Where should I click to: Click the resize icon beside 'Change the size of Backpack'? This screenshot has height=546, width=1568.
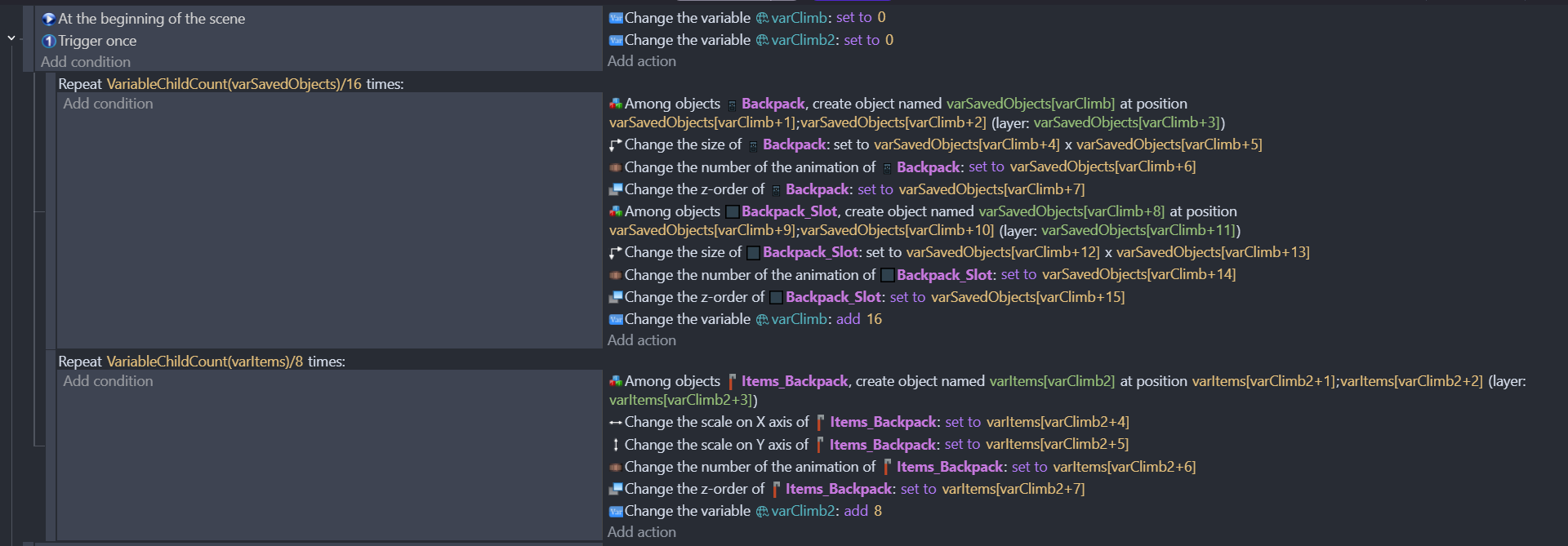(616, 144)
